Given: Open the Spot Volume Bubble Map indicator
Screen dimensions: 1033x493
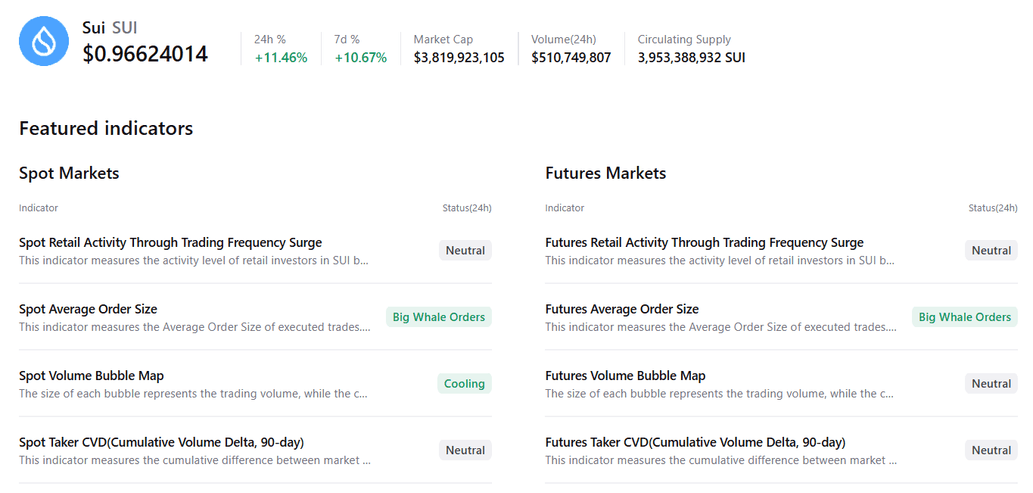Looking at the screenshot, I should tap(91, 376).
